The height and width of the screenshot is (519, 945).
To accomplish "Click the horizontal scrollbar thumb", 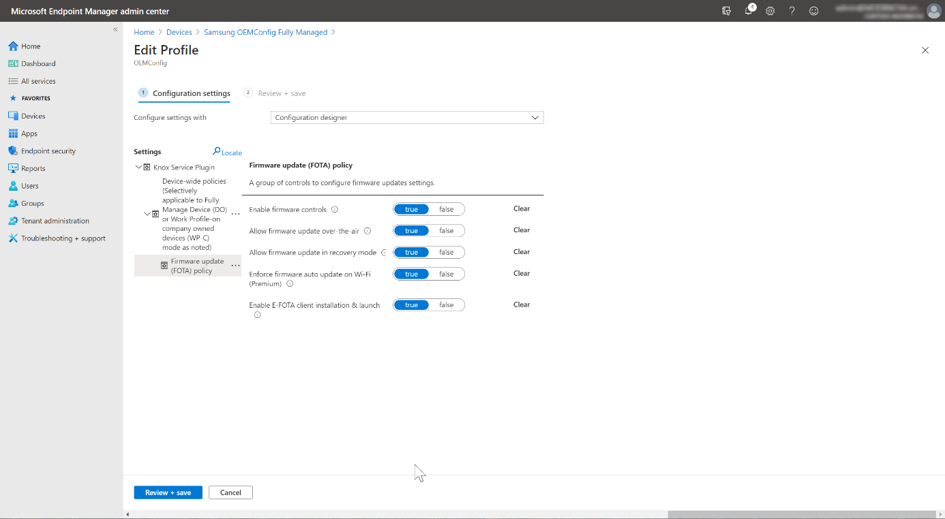I will 802,514.
